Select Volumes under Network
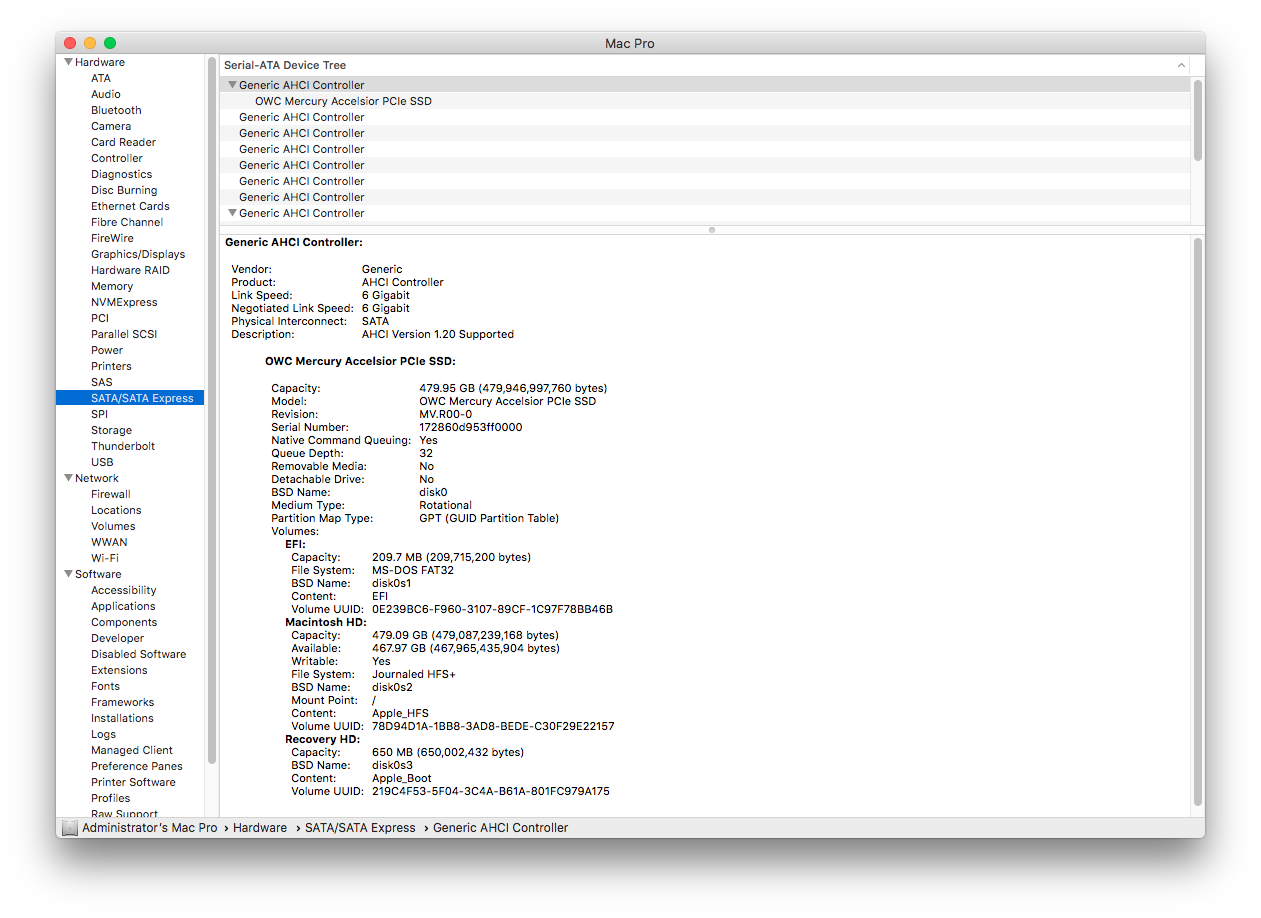Viewport: 1261px width, 918px height. (x=113, y=526)
